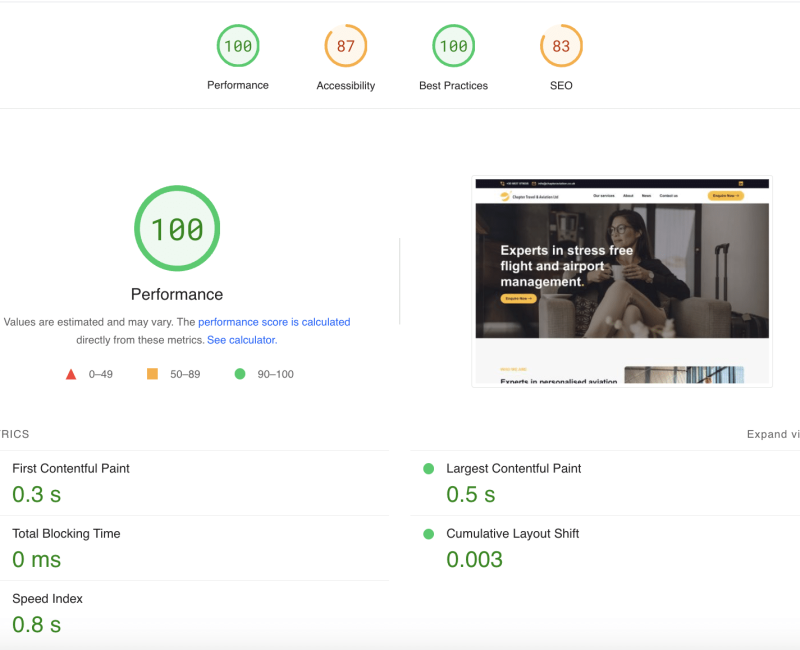This screenshot has width=800, height=650.
Task: Open the "performance score is calculated" link
Action: coord(274,322)
